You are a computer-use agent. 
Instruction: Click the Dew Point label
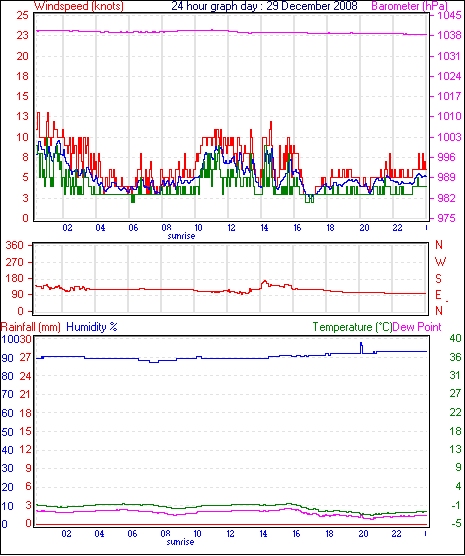417,327
